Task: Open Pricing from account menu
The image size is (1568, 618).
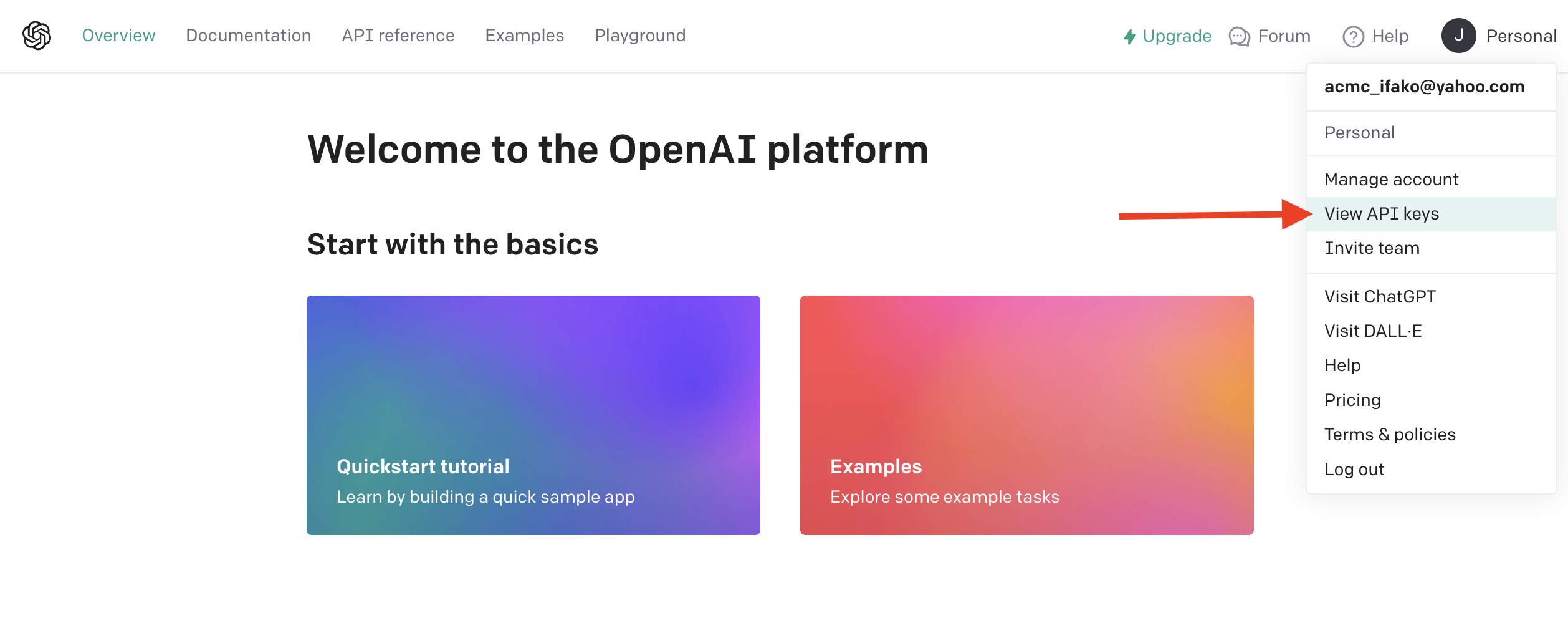Action: 1431,400
